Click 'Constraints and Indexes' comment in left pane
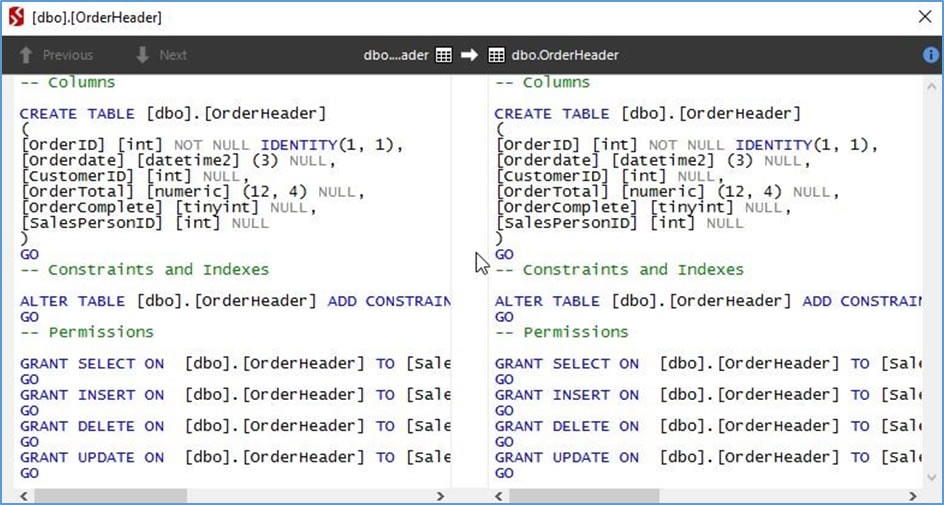 (x=144, y=270)
